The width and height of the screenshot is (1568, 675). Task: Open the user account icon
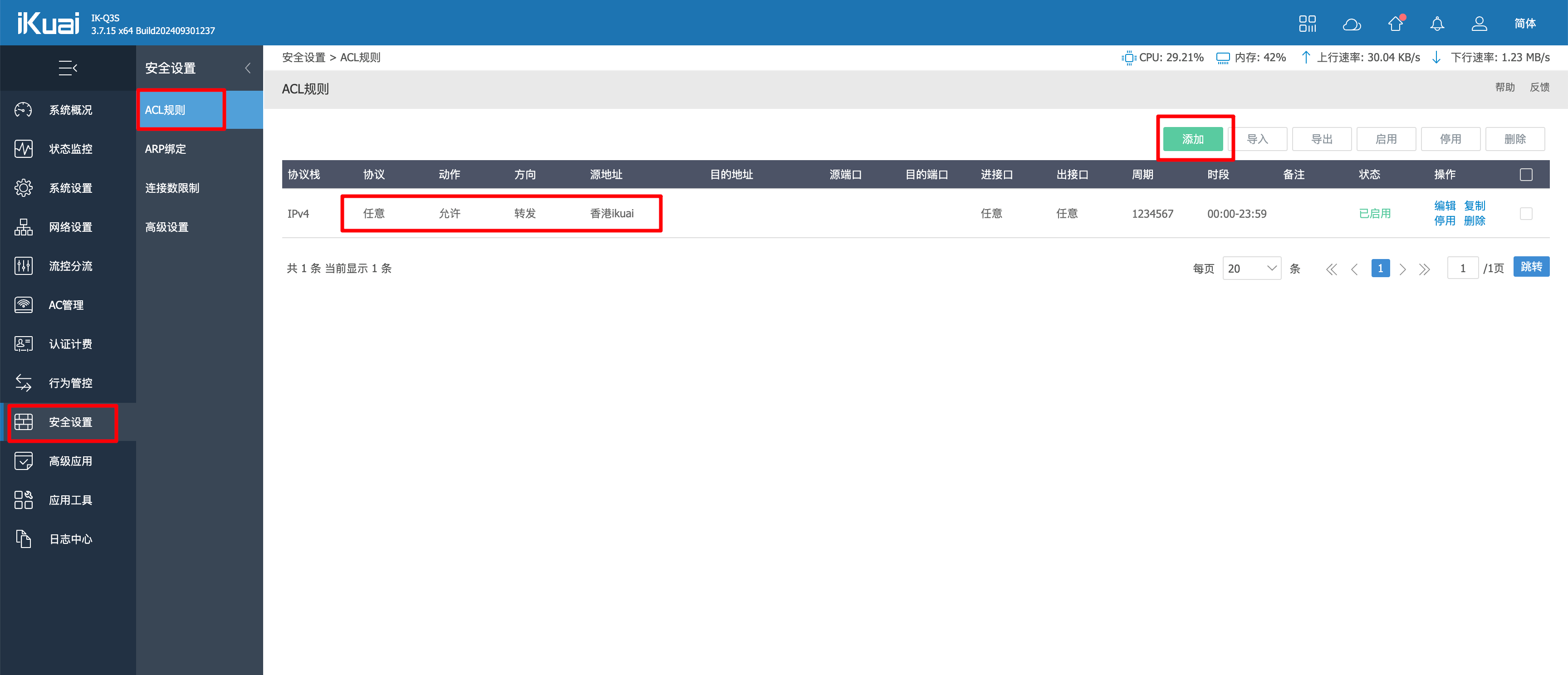(x=1479, y=24)
